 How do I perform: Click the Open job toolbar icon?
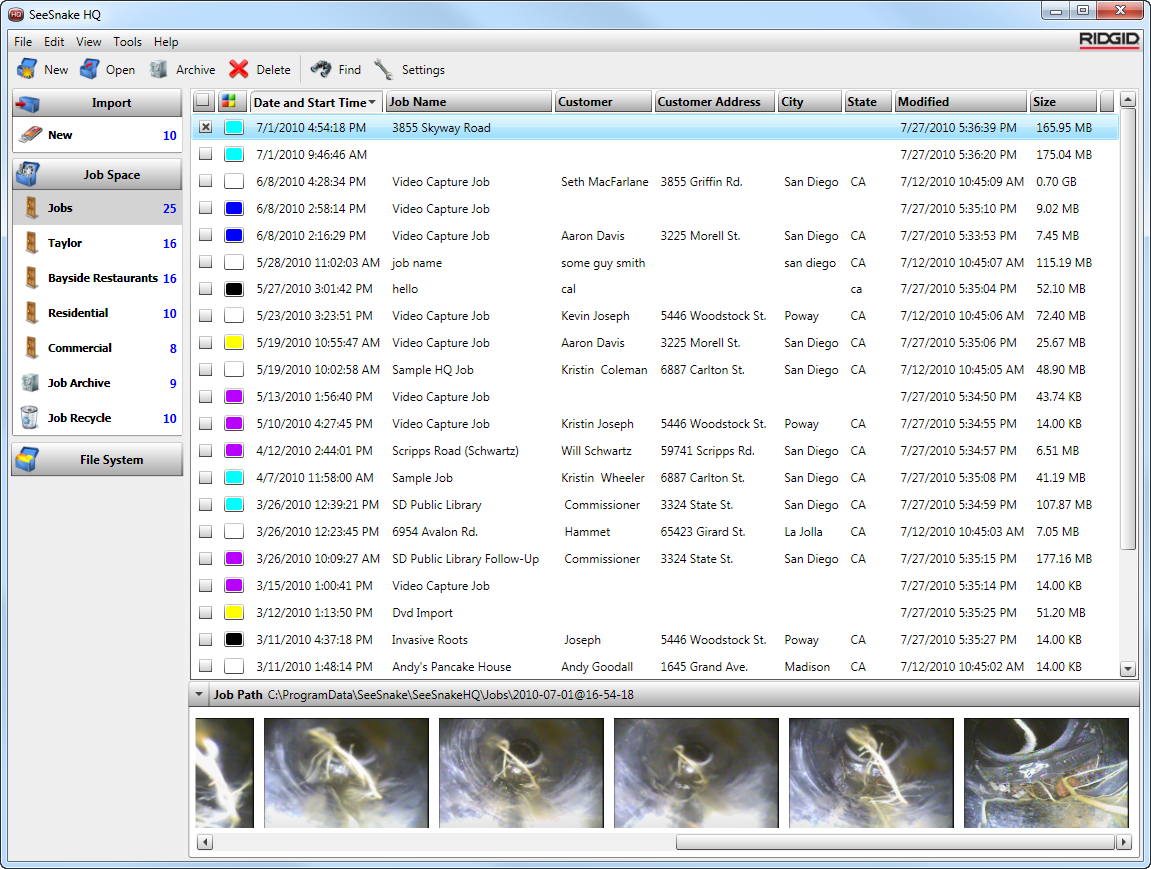[90, 69]
